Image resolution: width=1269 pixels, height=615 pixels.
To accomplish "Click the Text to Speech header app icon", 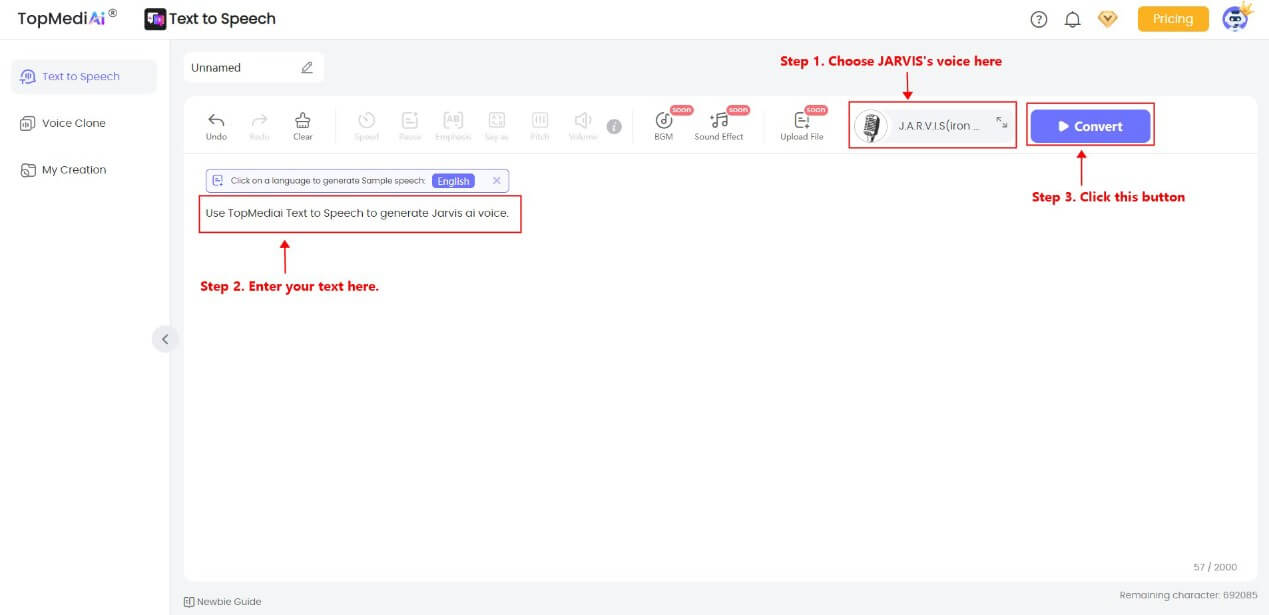I will [155, 19].
